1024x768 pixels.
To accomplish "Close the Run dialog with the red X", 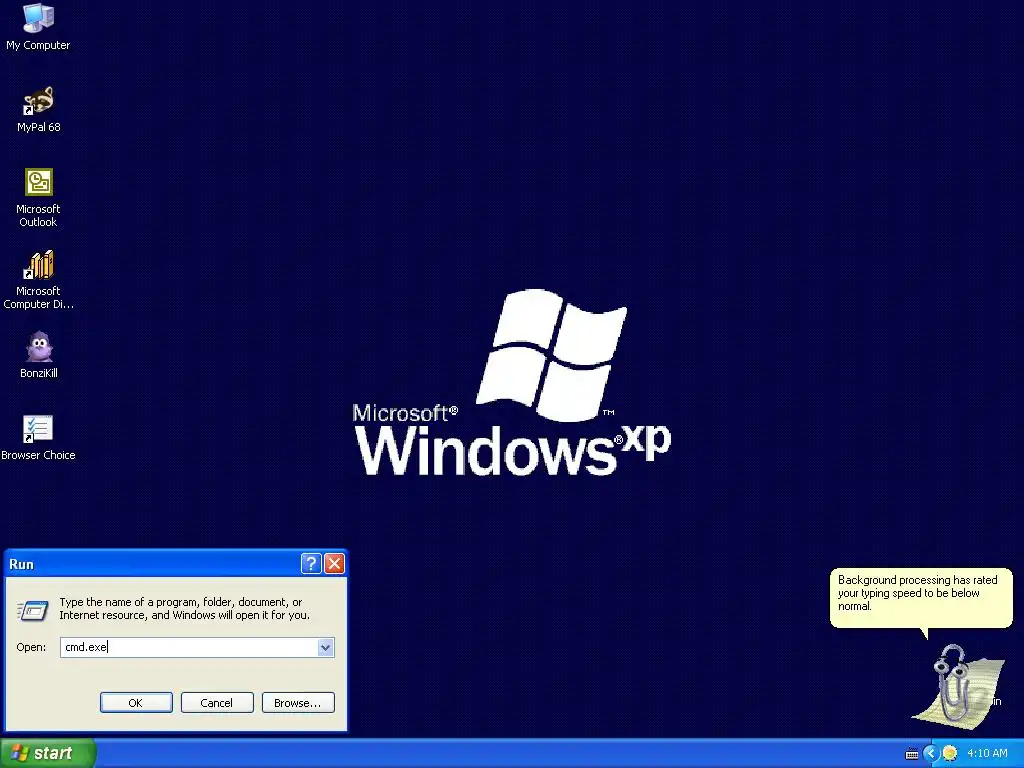I will click(334, 564).
